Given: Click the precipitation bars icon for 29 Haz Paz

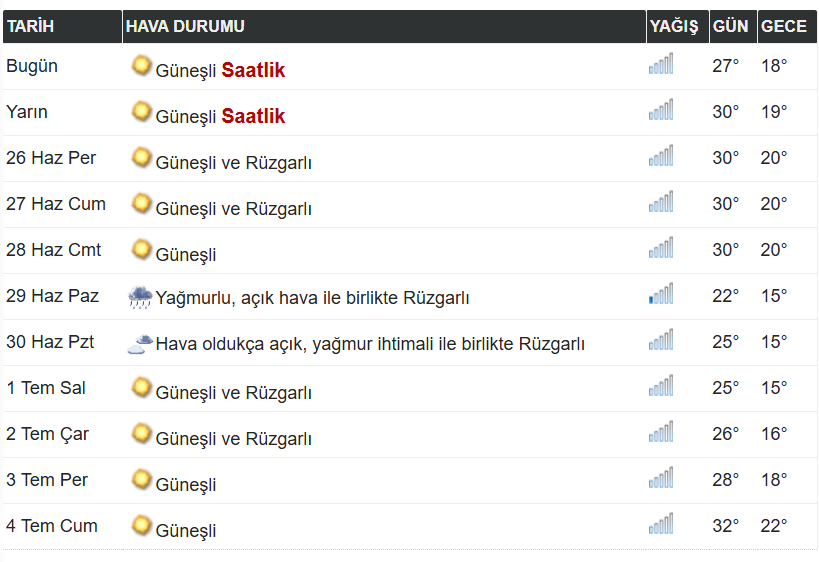Looking at the screenshot, I should [x=661, y=294].
